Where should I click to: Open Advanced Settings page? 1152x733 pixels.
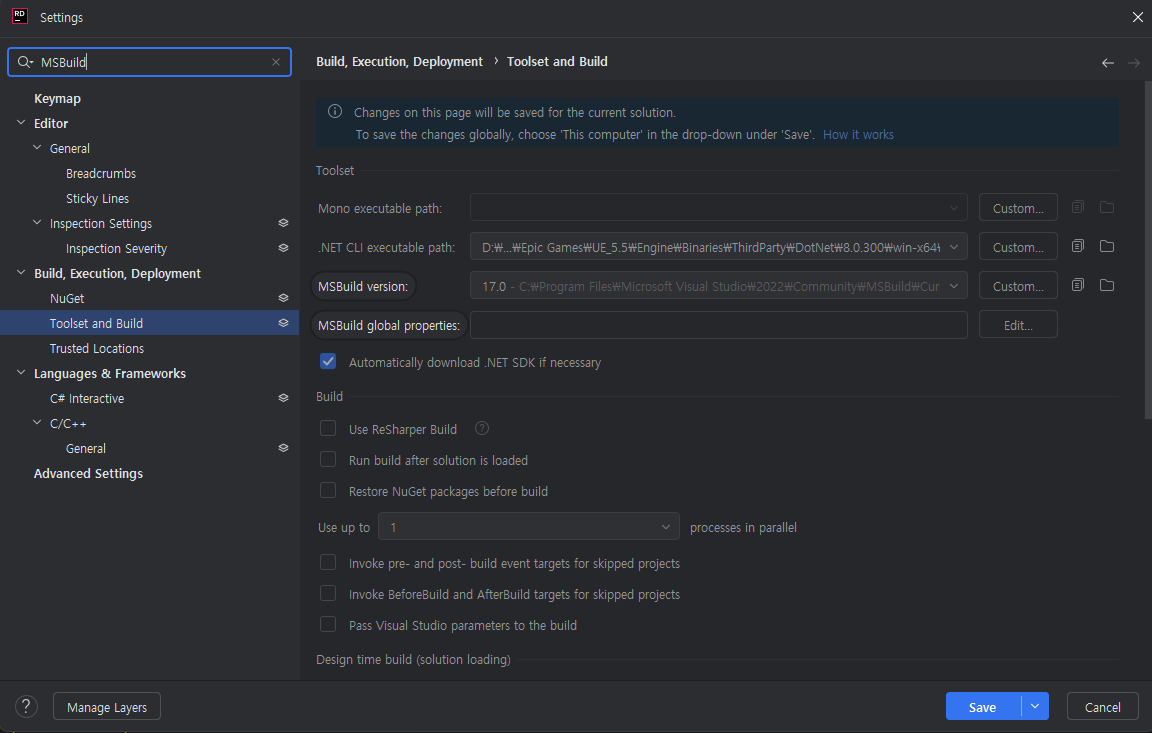[88, 473]
